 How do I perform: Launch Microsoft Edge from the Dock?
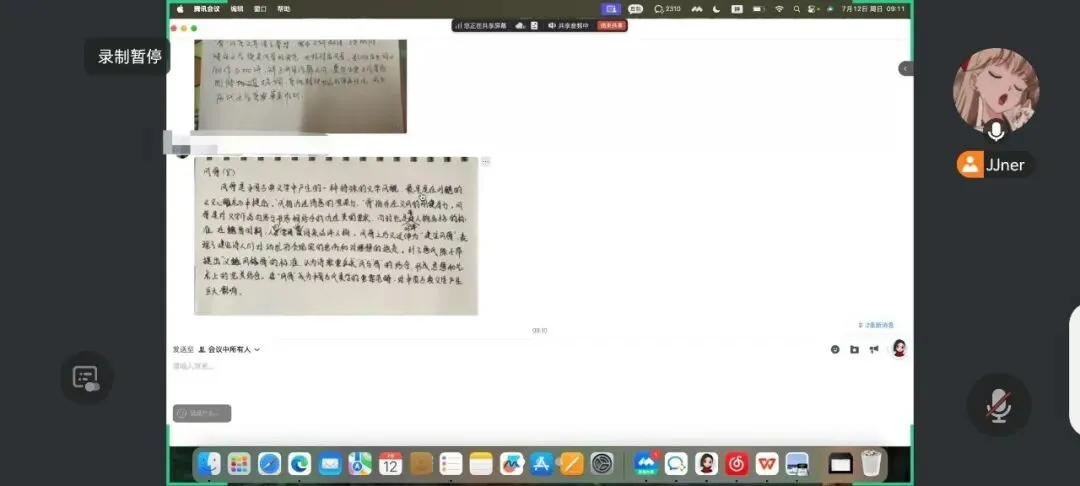pos(300,464)
